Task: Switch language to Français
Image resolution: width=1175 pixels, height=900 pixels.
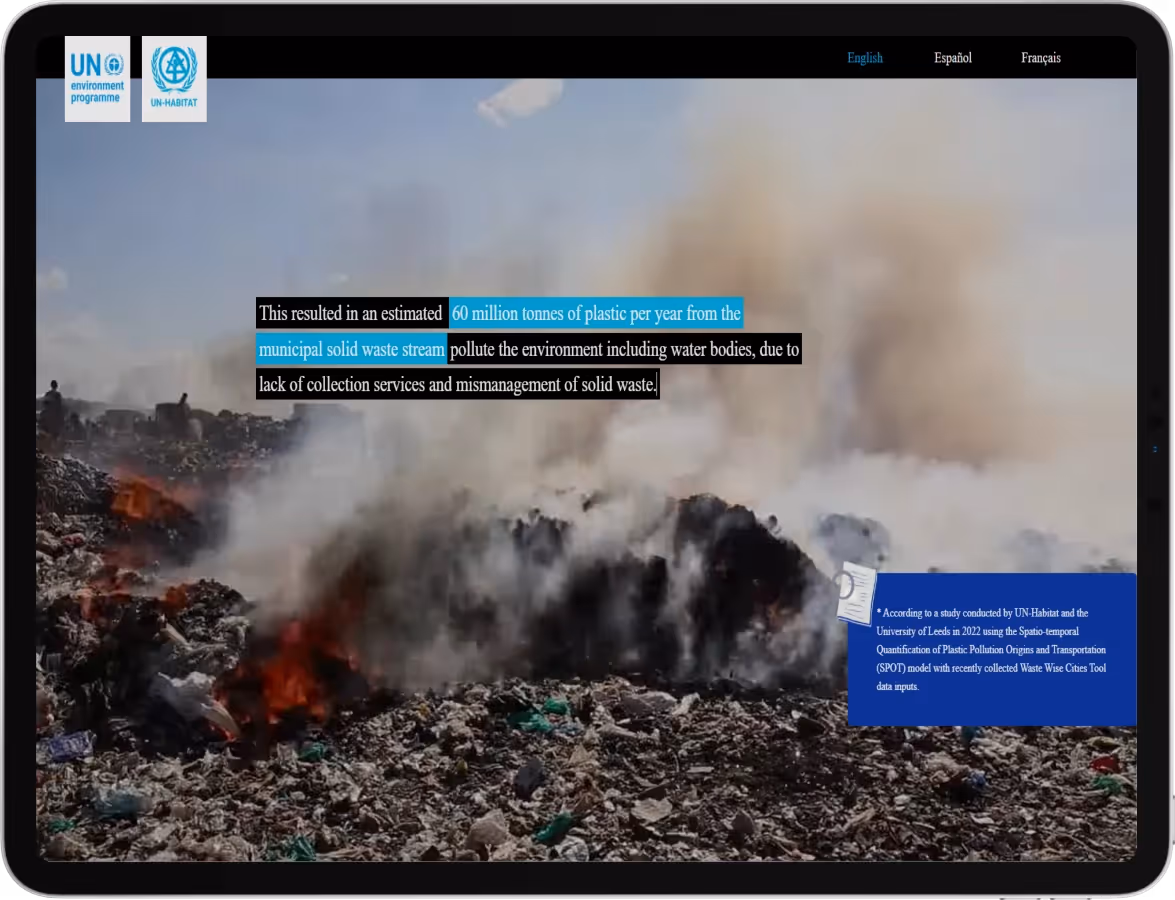Action: 1041,58
